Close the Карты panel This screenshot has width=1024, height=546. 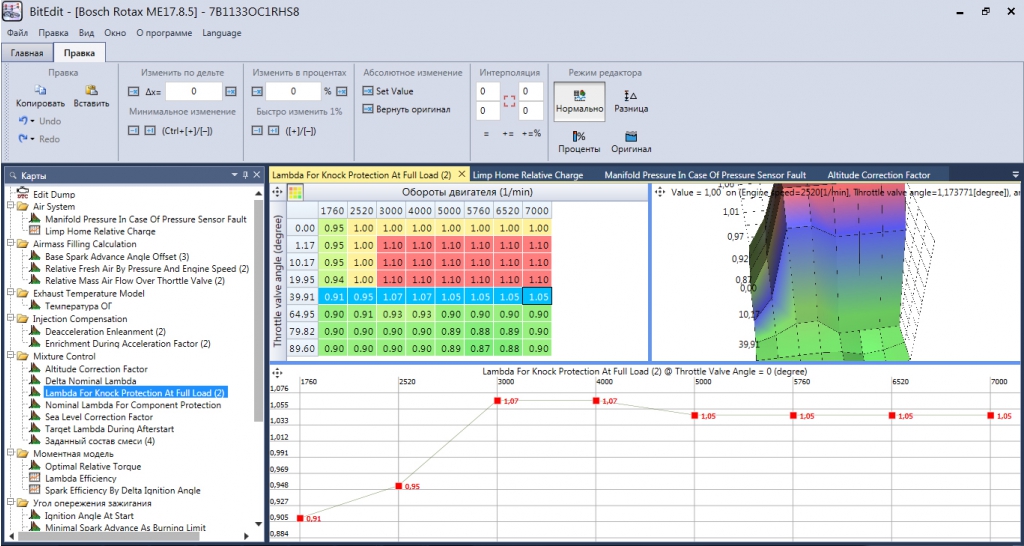(257, 175)
